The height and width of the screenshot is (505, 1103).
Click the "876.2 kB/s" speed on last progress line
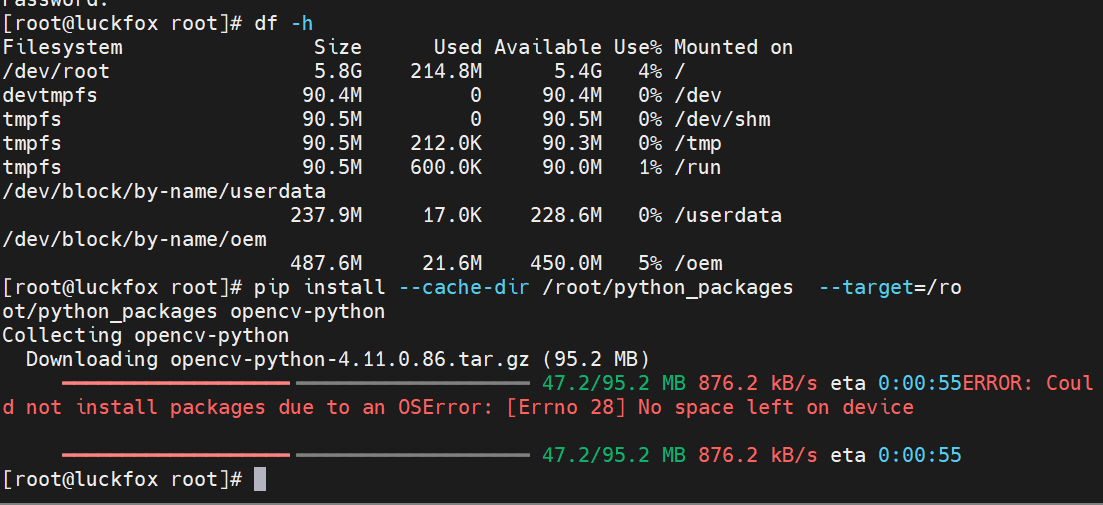[x=758, y=455]
